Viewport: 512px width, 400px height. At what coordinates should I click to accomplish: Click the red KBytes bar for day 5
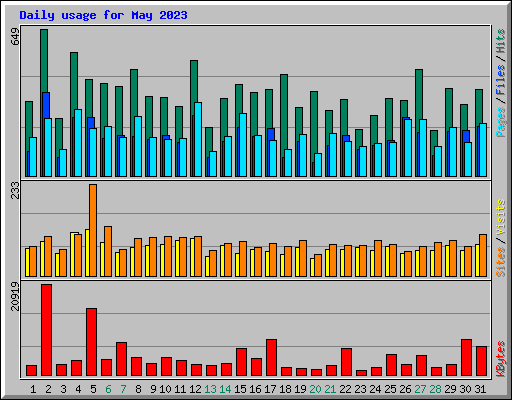(91, 342)
